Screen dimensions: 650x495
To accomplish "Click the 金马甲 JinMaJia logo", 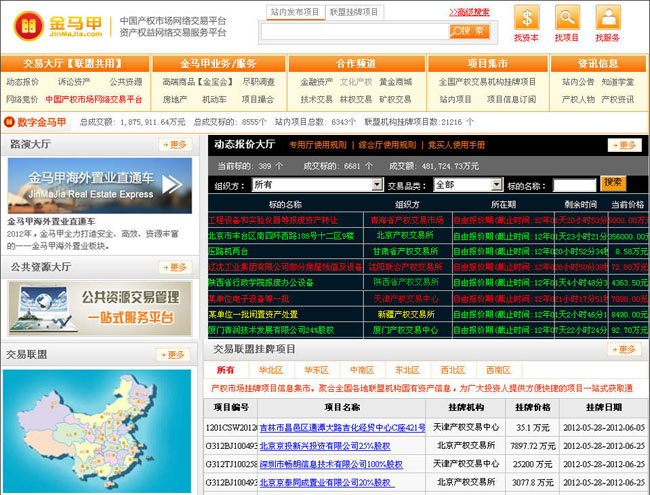I will (x=56, y=22).
